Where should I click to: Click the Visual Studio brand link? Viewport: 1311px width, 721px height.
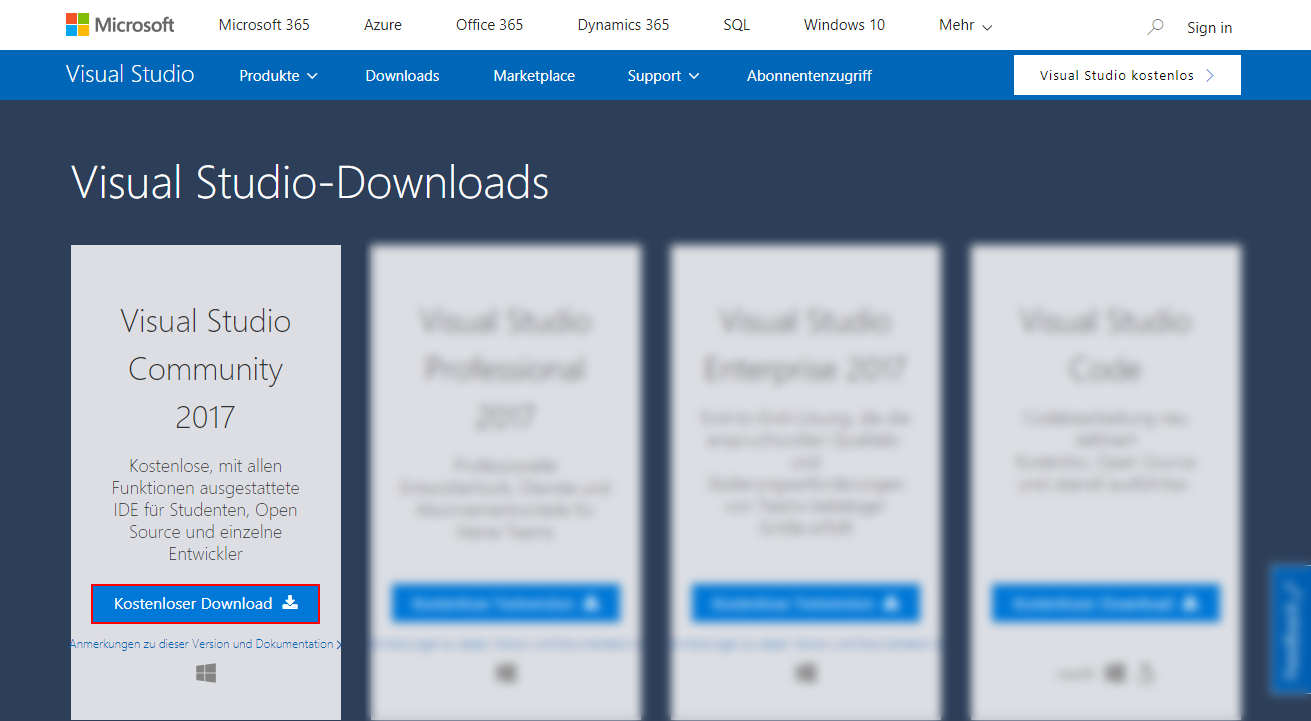(130, 74)
